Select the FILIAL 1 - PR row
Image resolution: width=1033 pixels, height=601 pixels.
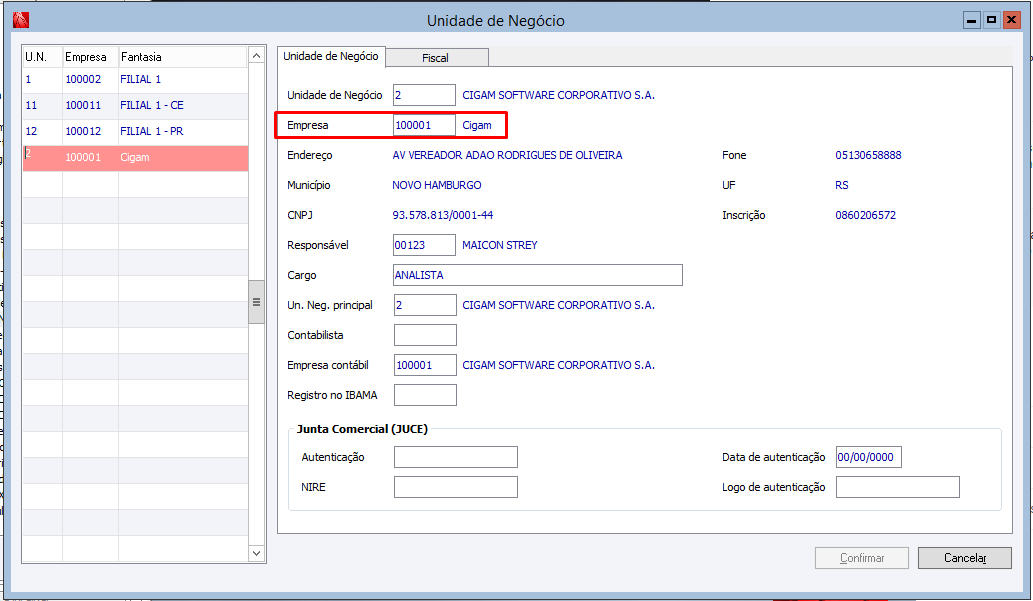click(136, 132)
